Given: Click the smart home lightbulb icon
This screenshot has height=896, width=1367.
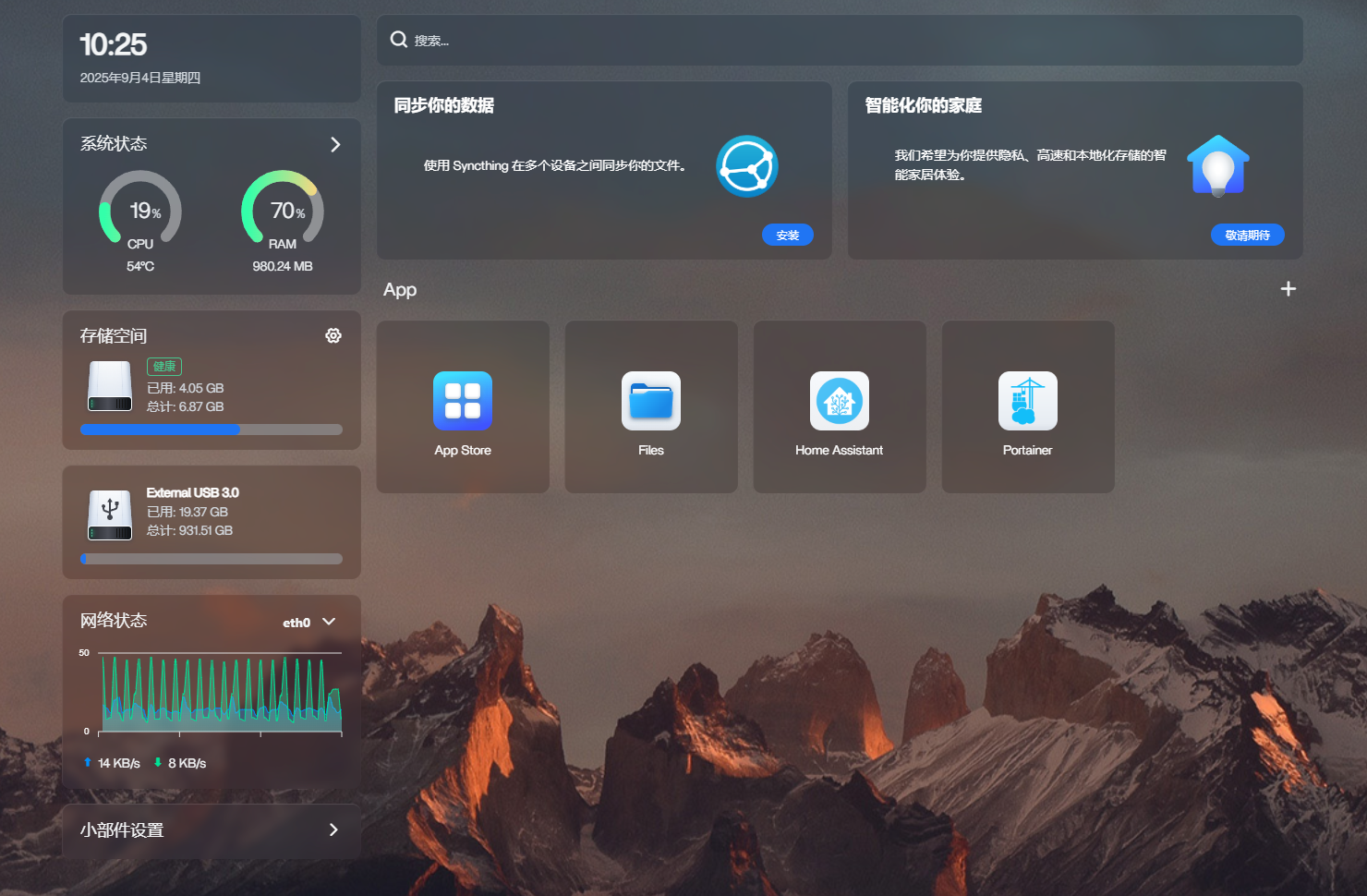Looking at the screenshot, I should point(1218,166).
